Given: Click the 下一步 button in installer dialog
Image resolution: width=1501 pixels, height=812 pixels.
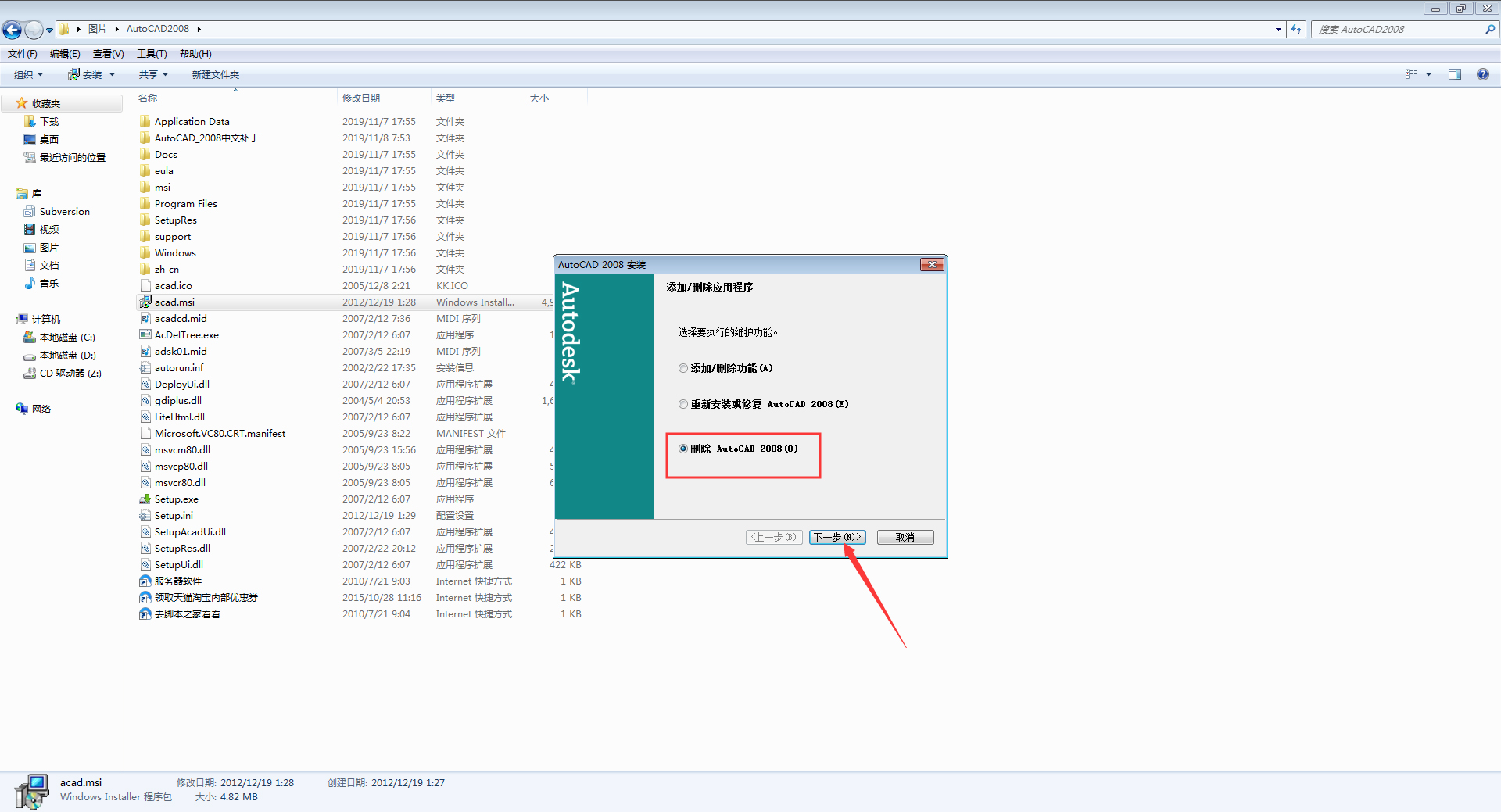Looking at the screenshot, I should (836, 537).
